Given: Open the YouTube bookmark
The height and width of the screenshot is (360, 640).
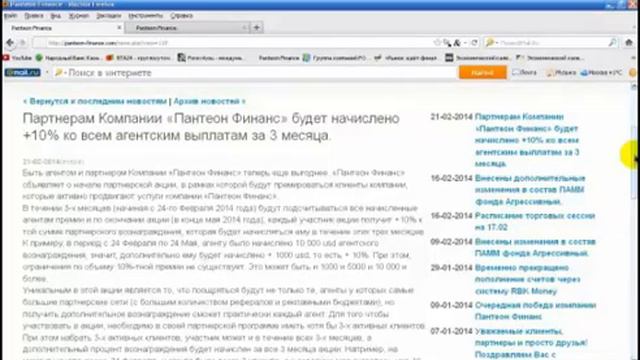Looking at the screenshot, I should pyautogui.click(x=17, y=58).
